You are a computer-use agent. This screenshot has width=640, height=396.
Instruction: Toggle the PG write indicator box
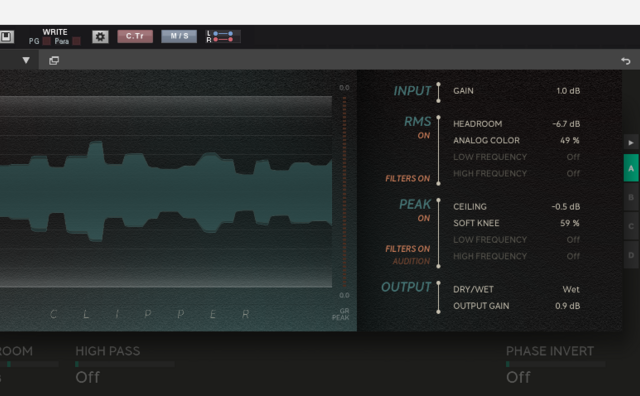[47, 41]
